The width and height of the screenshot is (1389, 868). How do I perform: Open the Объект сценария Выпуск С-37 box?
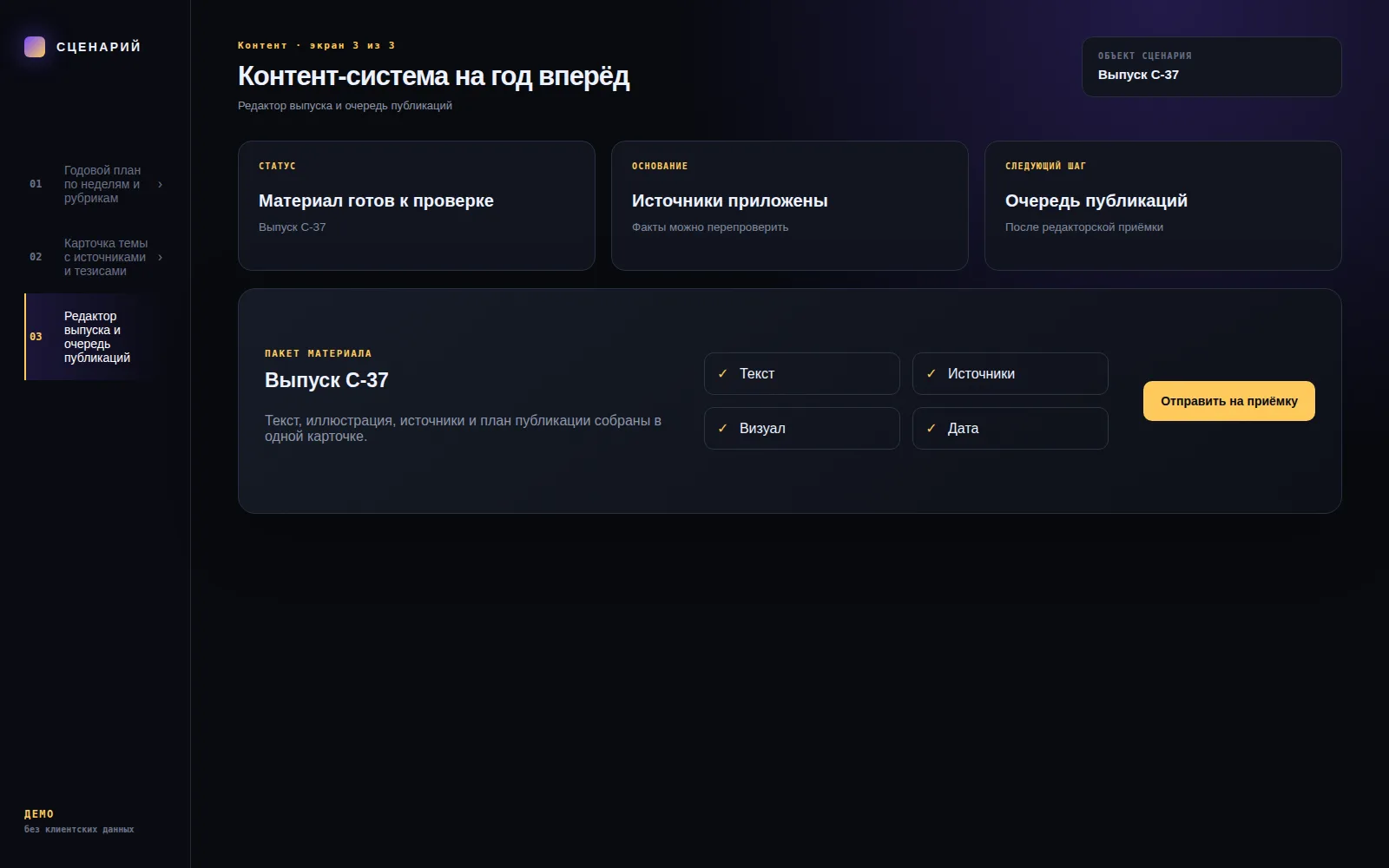coord(1211,67)
